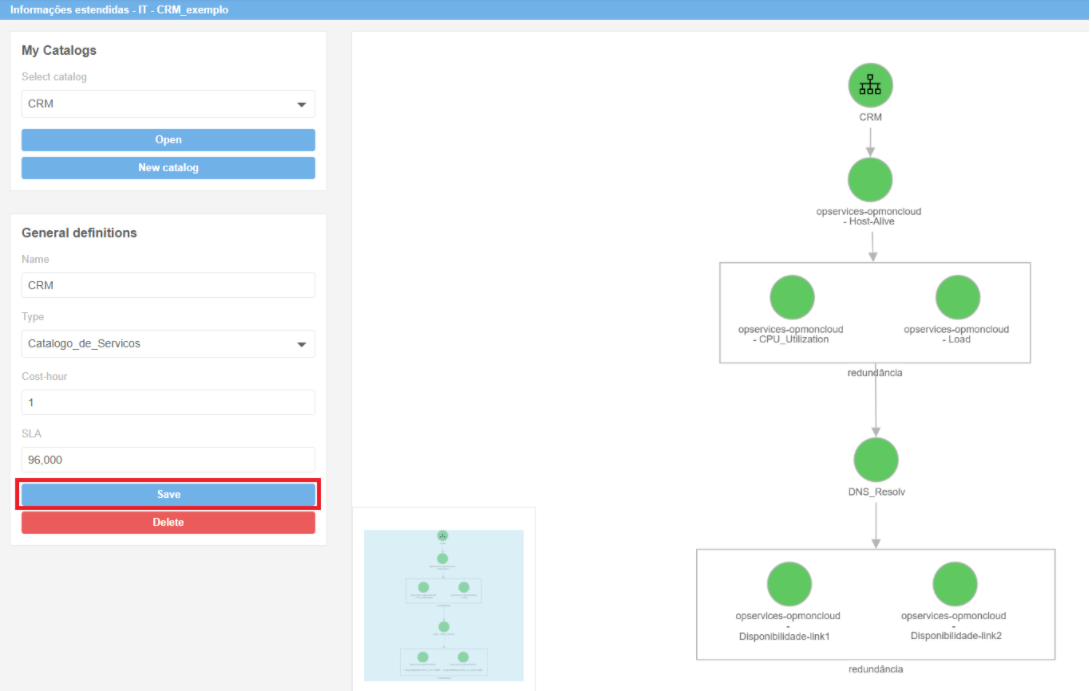Click the CRM root node icon
Screen dimensions: 1091x691
pyautogui.click(x=870, y=85)
